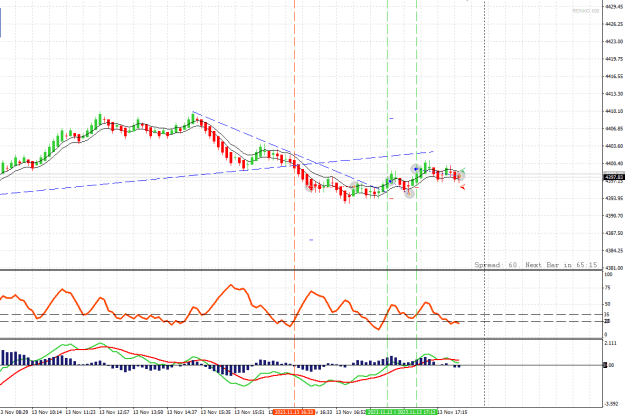Click the 75 level label of oscillator pane
The width and height of the screenshot is (625, 415).
click(x=608, y=288)
